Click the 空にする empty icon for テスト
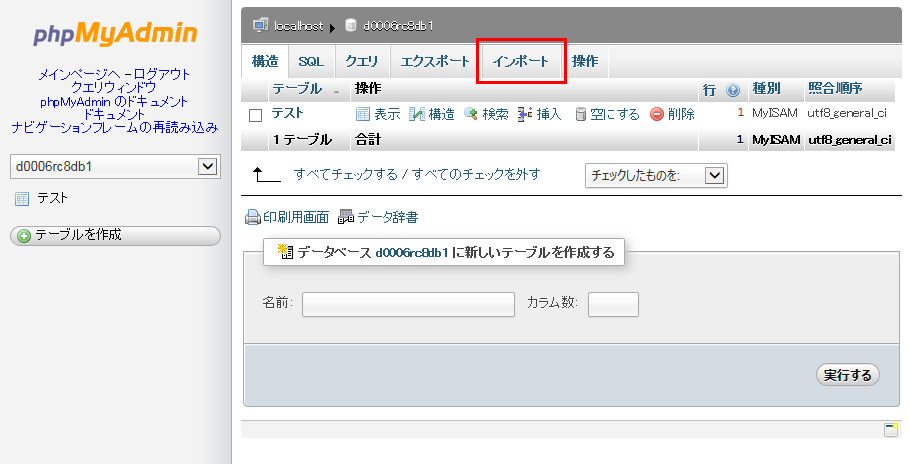 pyautogui.click(x=581, y=114)
